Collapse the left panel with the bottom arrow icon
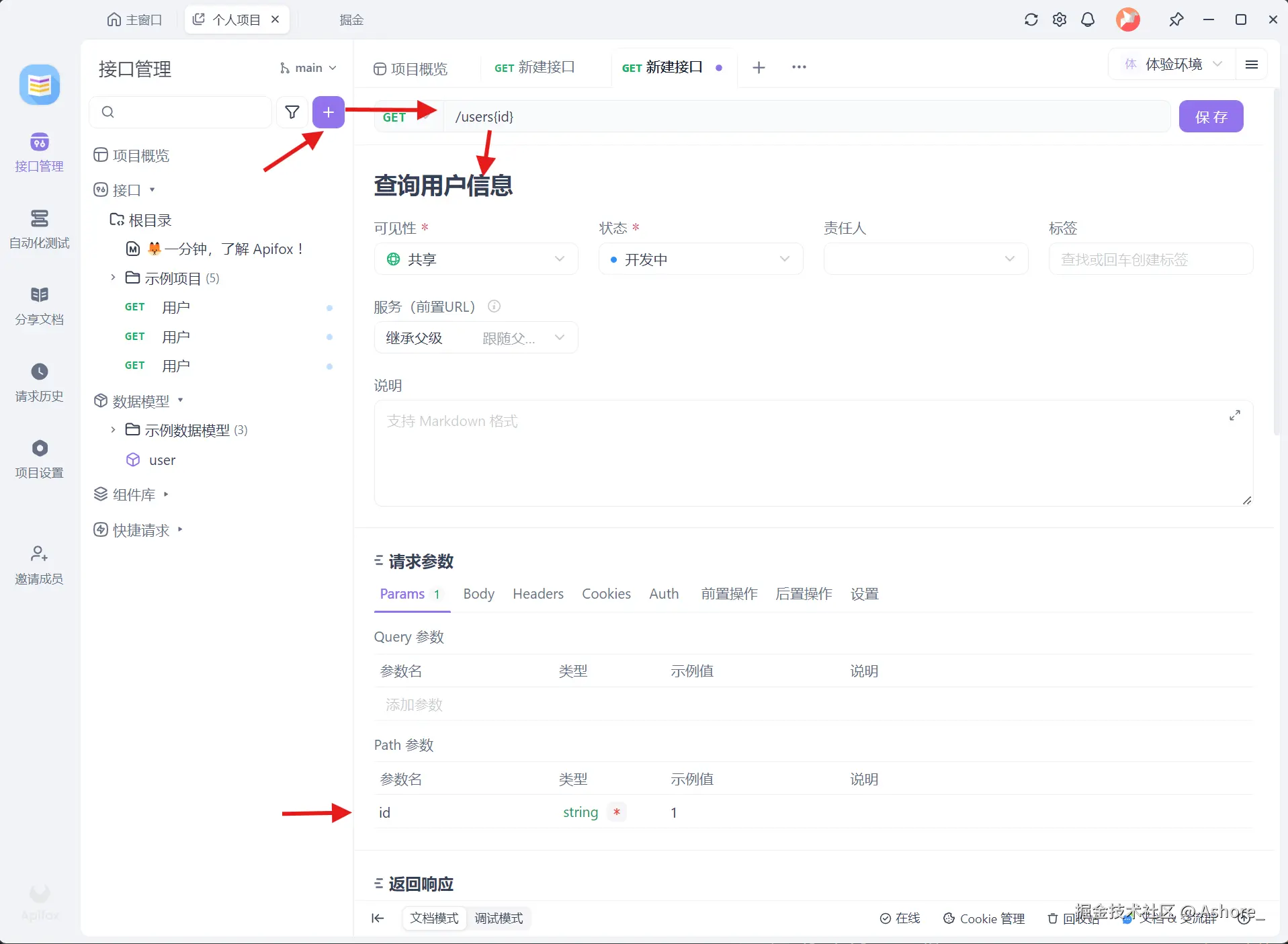Viewport: 1288px width, 944px height. pyautogui.click(x=378, y=918)
